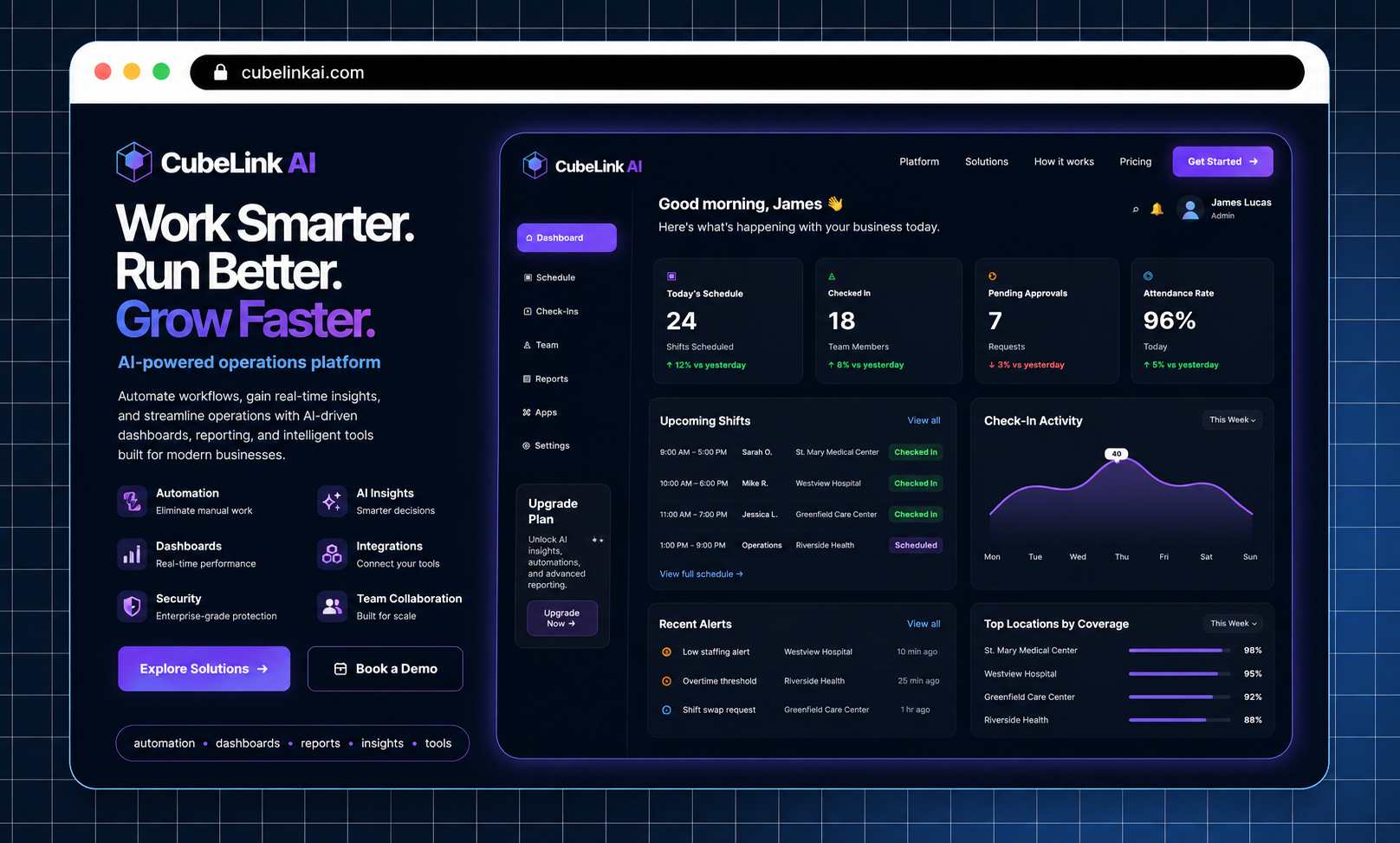Click the Integrations feature icon

[x=332, y=554]
